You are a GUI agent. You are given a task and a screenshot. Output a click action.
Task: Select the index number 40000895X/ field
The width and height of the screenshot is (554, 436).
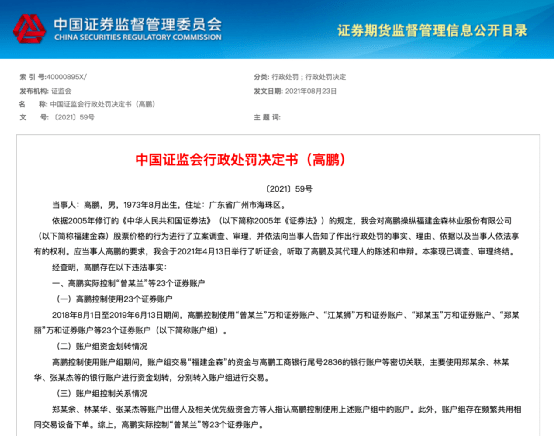(x=67, y=77)
